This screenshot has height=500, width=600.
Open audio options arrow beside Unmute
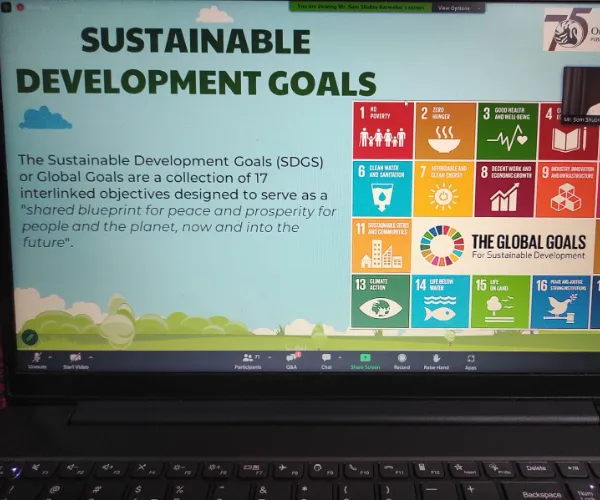pyautogui.click(x=50, y=357)
